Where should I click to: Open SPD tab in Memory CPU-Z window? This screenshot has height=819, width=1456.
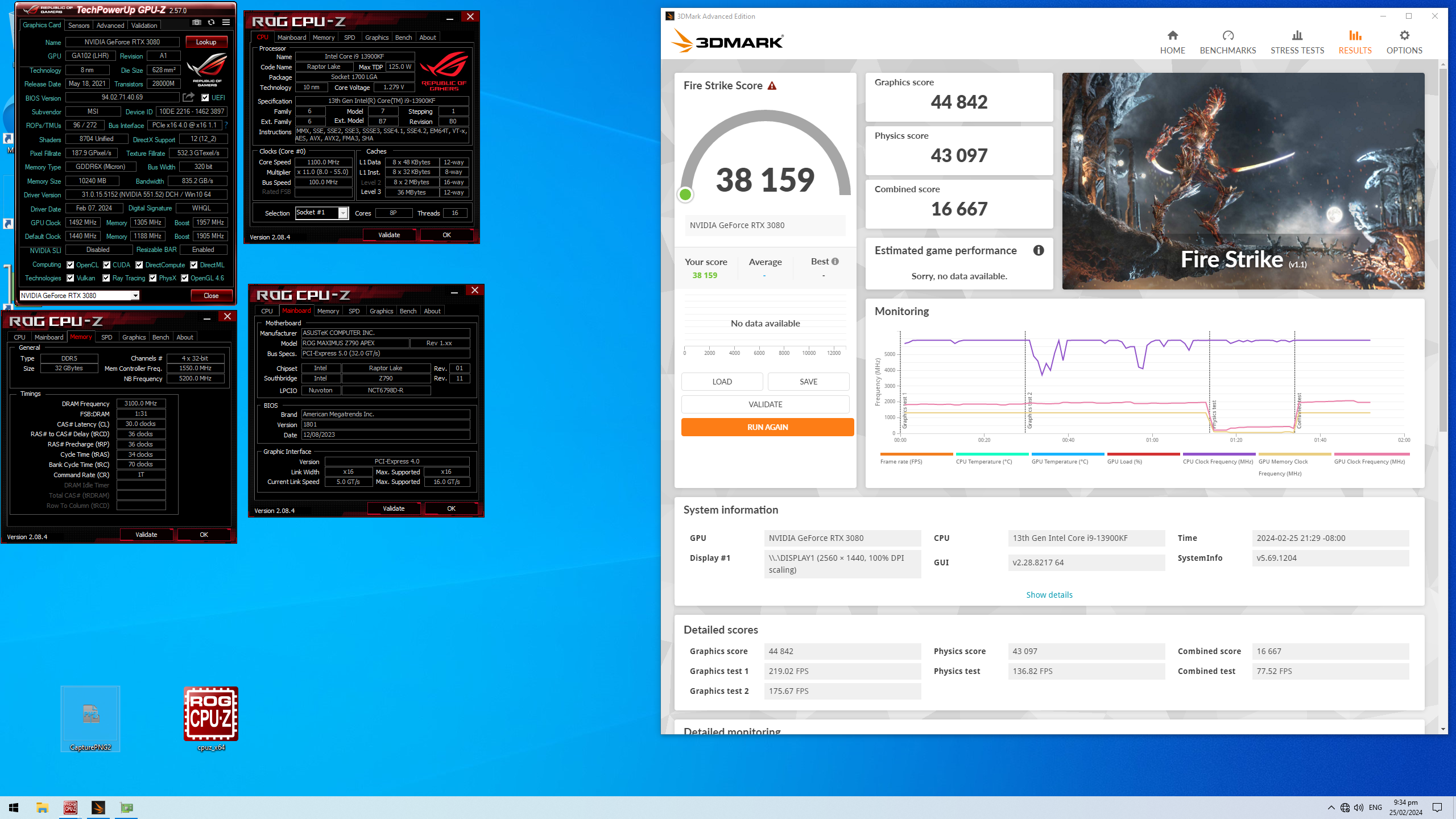pos(106,337)
